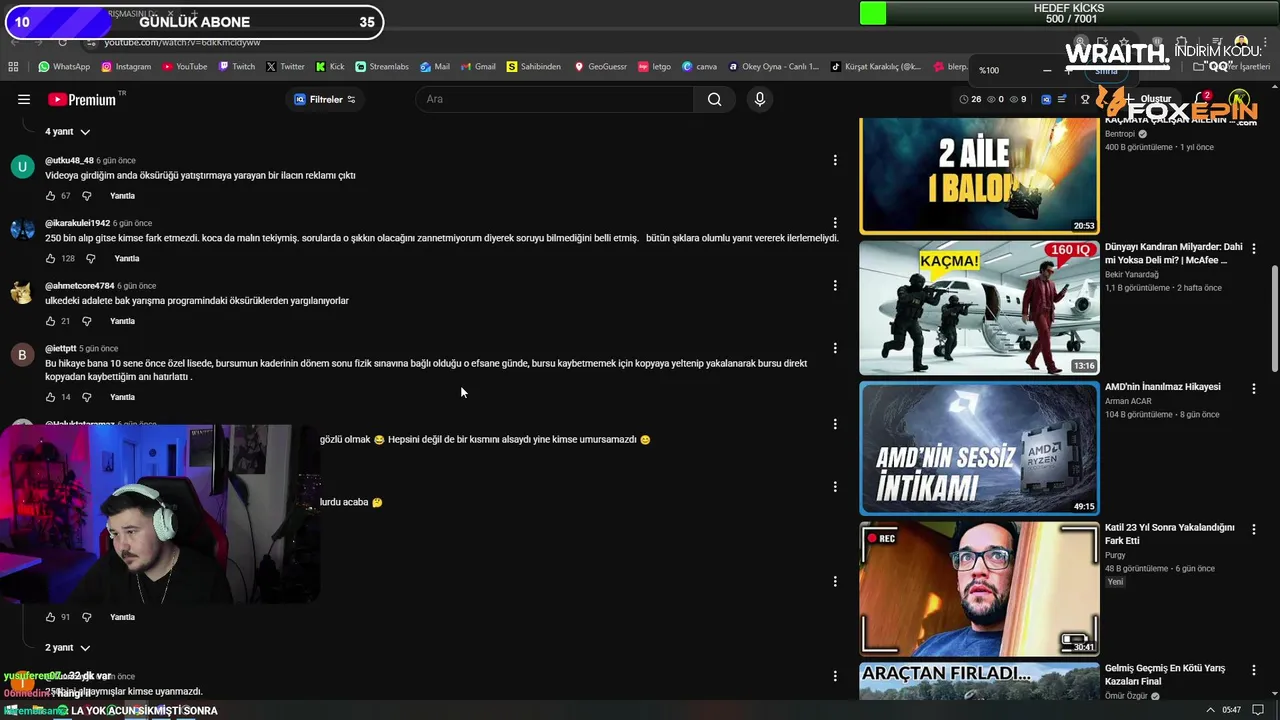Open the Instagram bookmark
The width and height of the screenshot is (1280, 720).
126,67
